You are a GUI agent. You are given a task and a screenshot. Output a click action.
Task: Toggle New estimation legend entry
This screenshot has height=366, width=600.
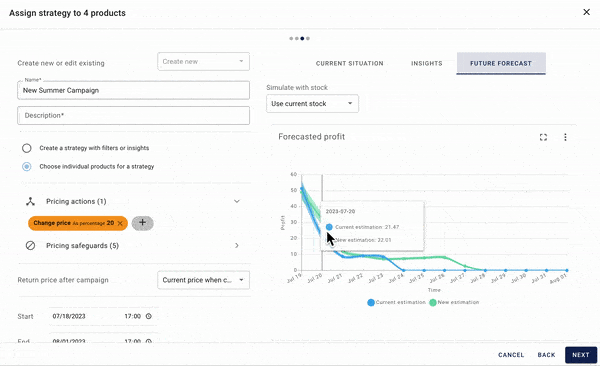(454, 302)
